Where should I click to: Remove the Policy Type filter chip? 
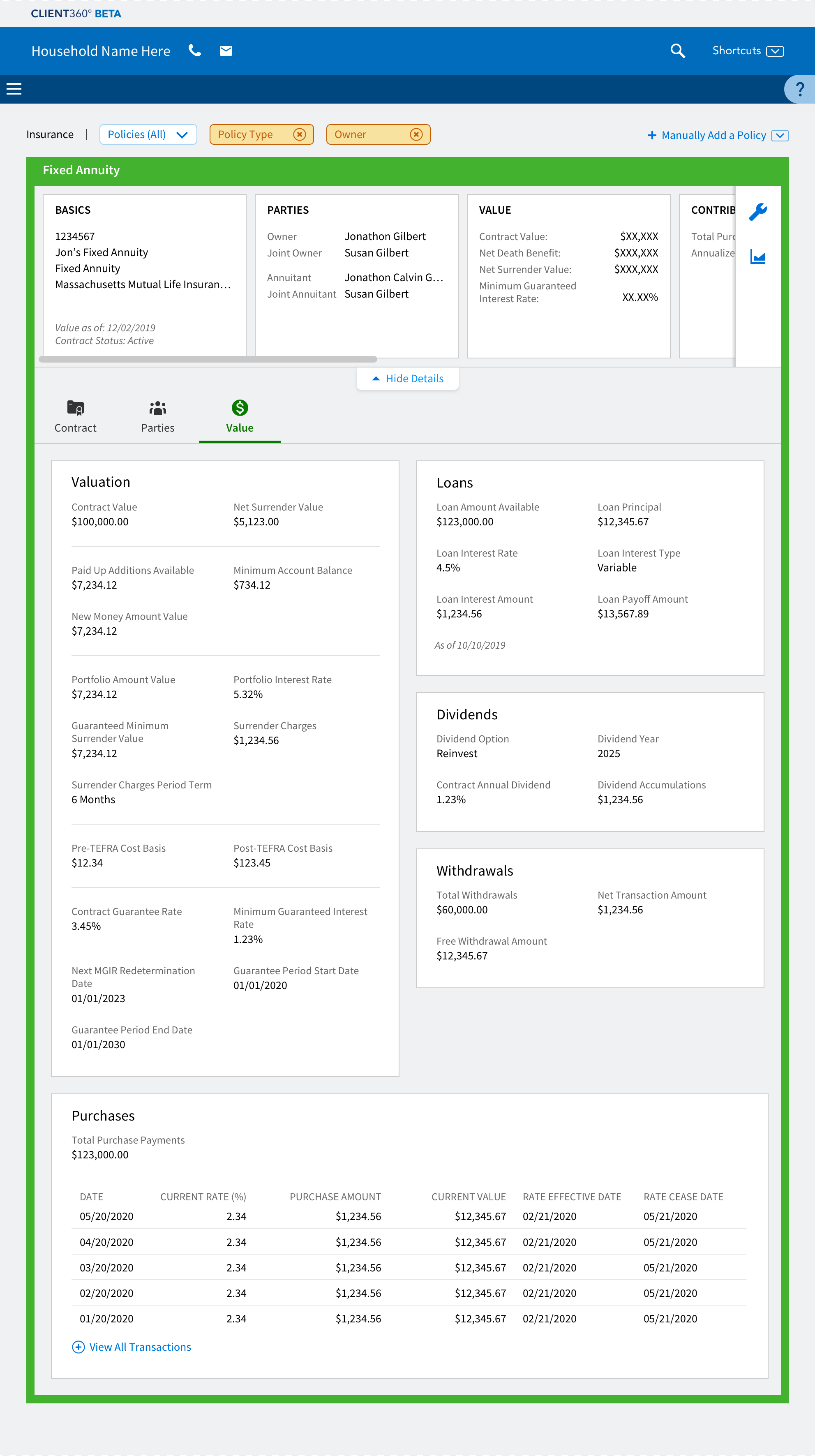pyautogui.click(x=300, y=134)
